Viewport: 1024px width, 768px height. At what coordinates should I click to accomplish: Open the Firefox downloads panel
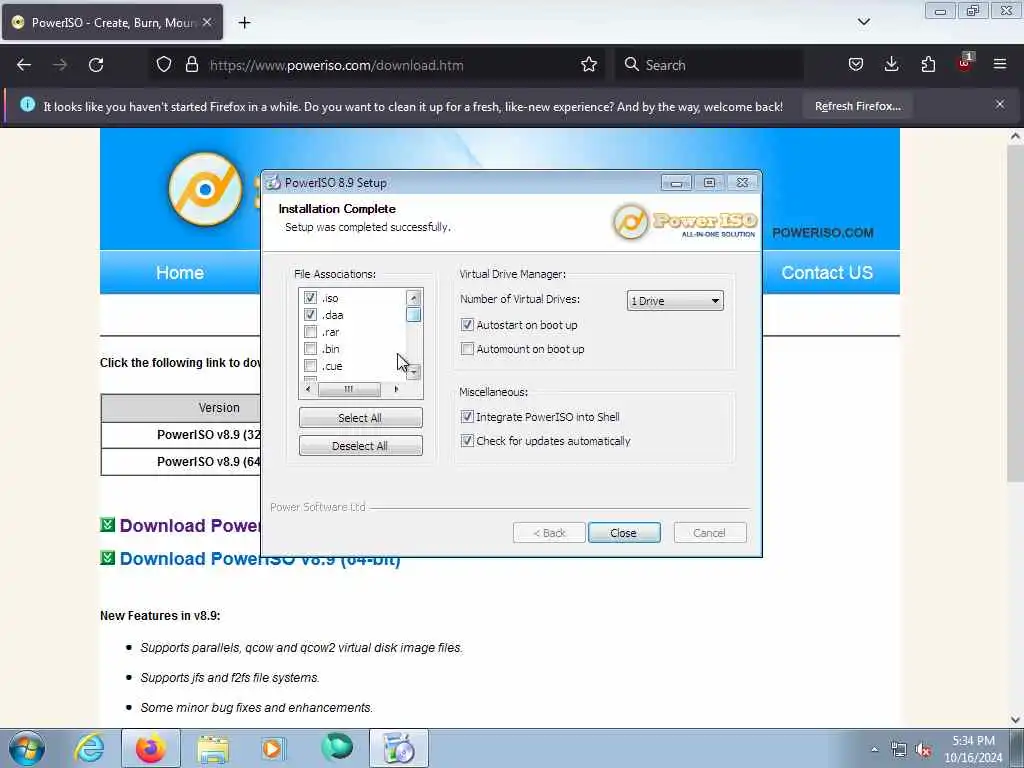click(891, 65)
